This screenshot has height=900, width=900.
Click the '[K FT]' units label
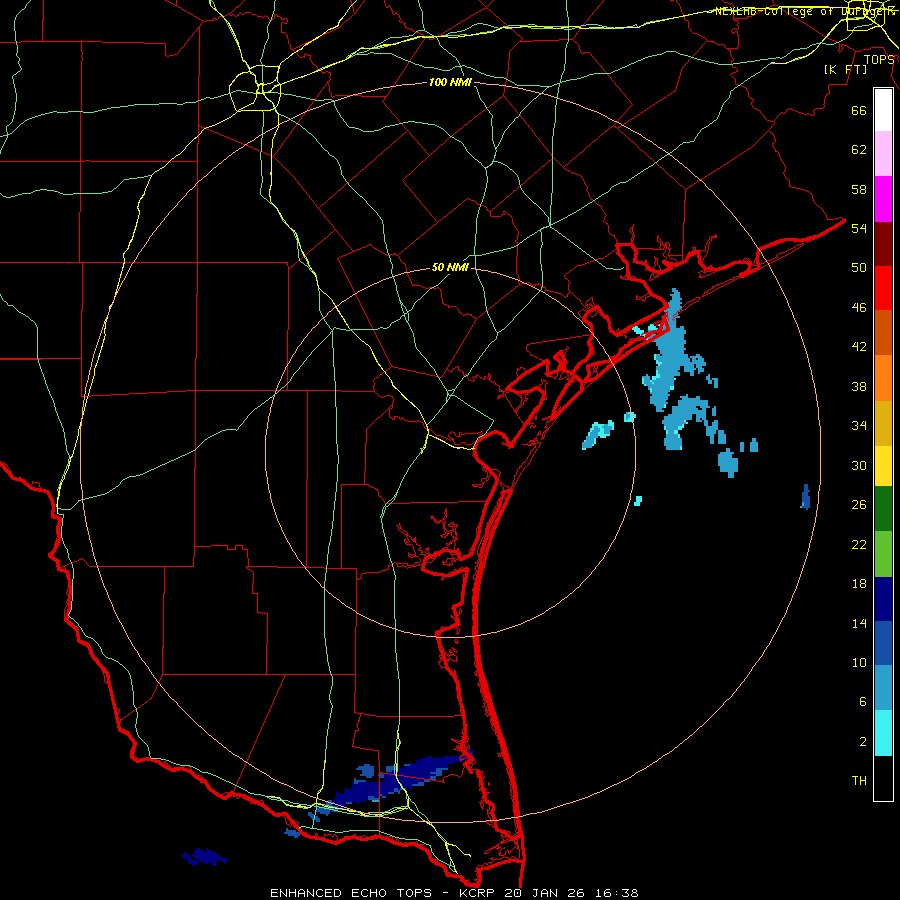coord(846,70)
